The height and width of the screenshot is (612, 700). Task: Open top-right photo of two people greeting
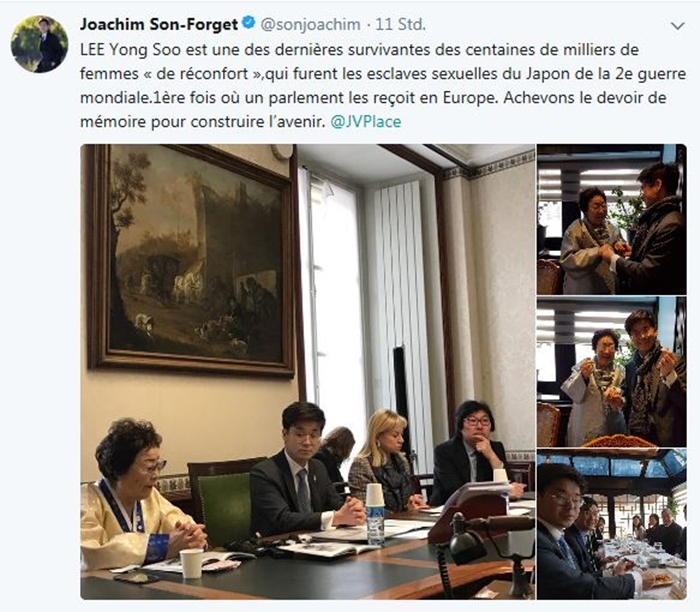click(x=612, y=219)
